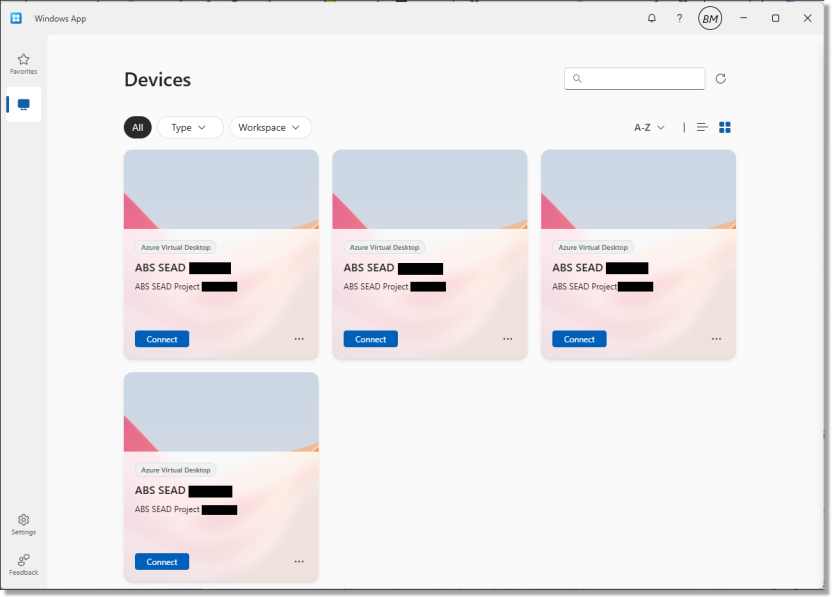This screenshot has width=832, height=597.
Task: Open the Workspace filter dropdown
Action: [x=270, y=127]
